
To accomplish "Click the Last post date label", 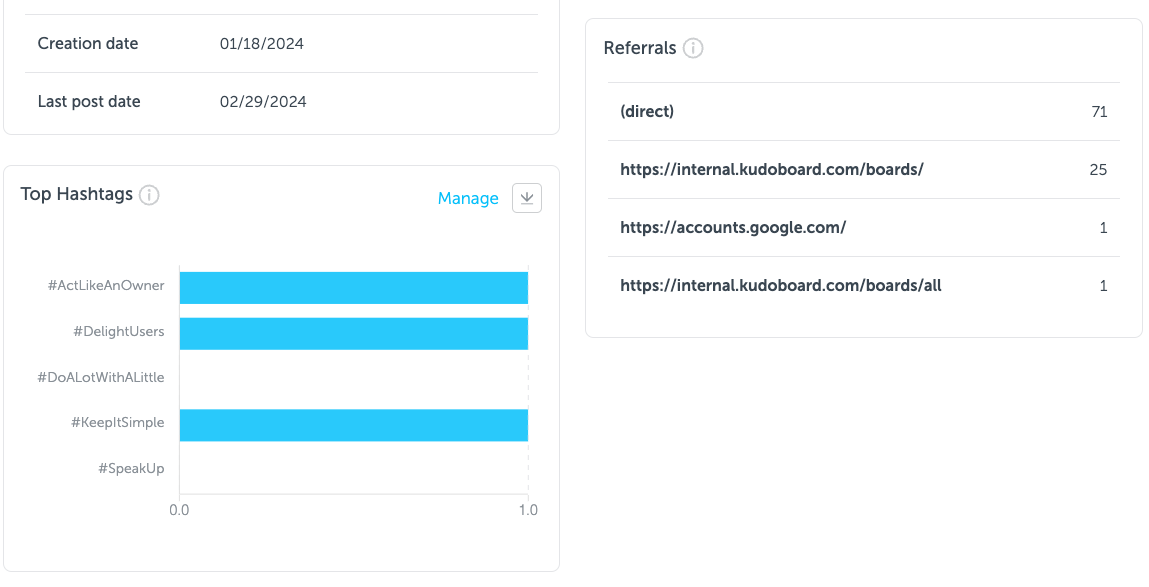I will tap(89, 102).
